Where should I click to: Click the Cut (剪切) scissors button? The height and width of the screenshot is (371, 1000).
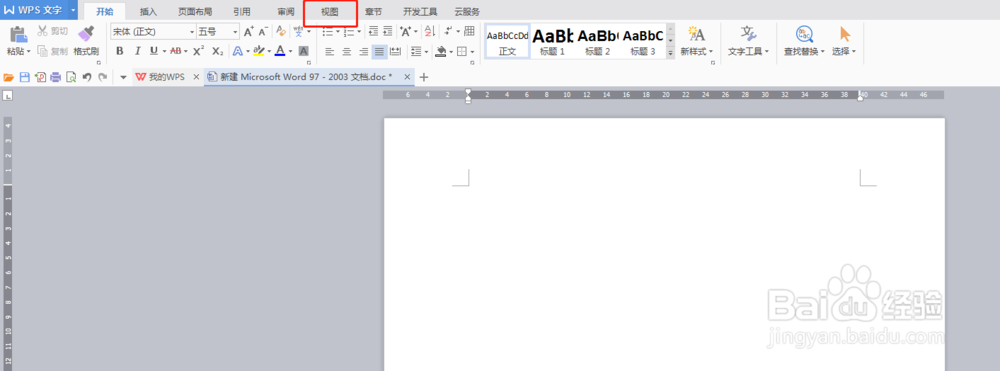tap(52, 31)
